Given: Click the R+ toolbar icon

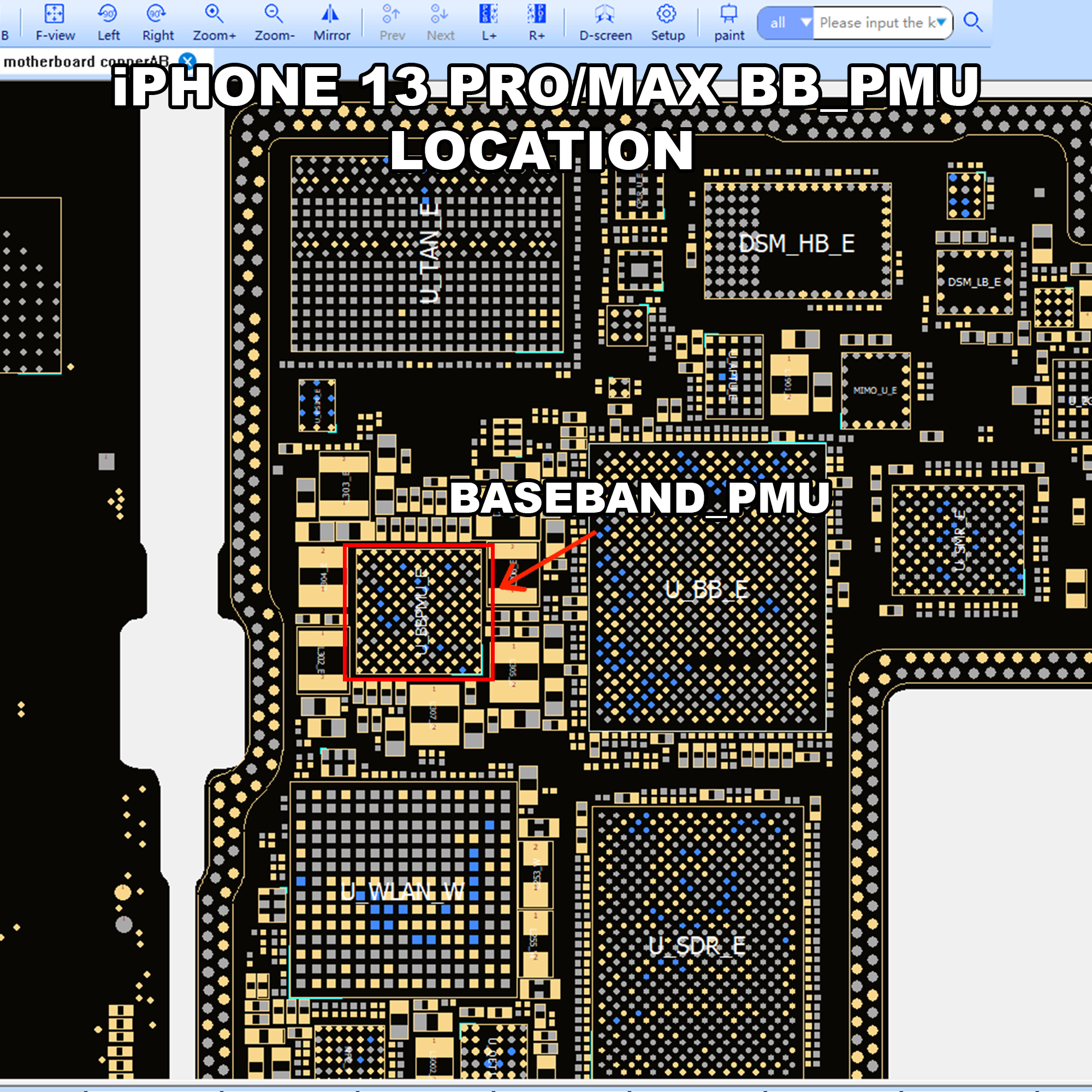Looking at the screenshot, I should pos(536,14).
